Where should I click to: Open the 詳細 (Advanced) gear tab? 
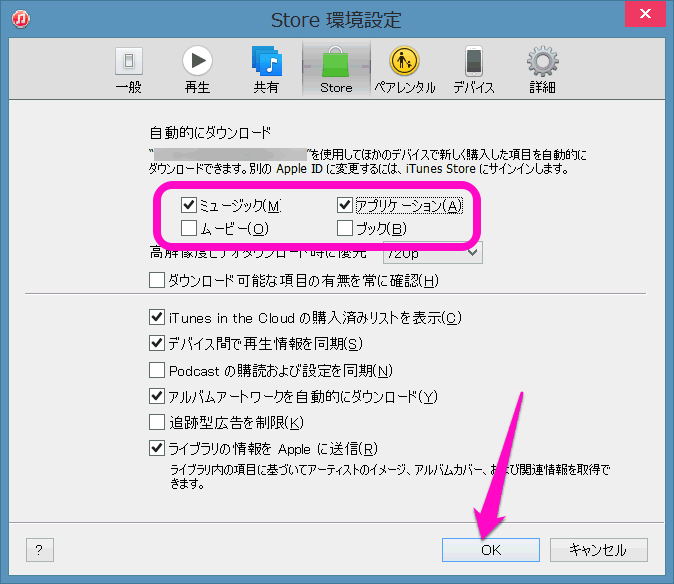[542, 71]
